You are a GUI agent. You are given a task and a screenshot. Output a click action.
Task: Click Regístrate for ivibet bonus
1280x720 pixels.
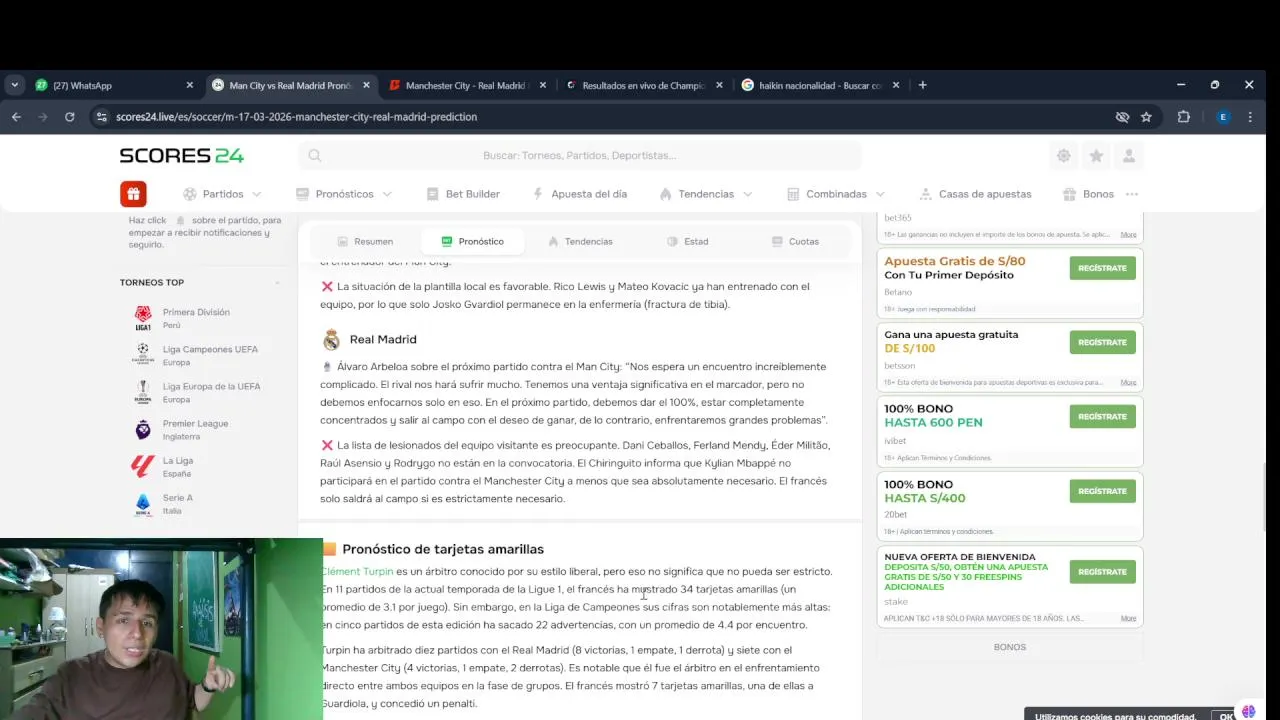coord(1102,416)
